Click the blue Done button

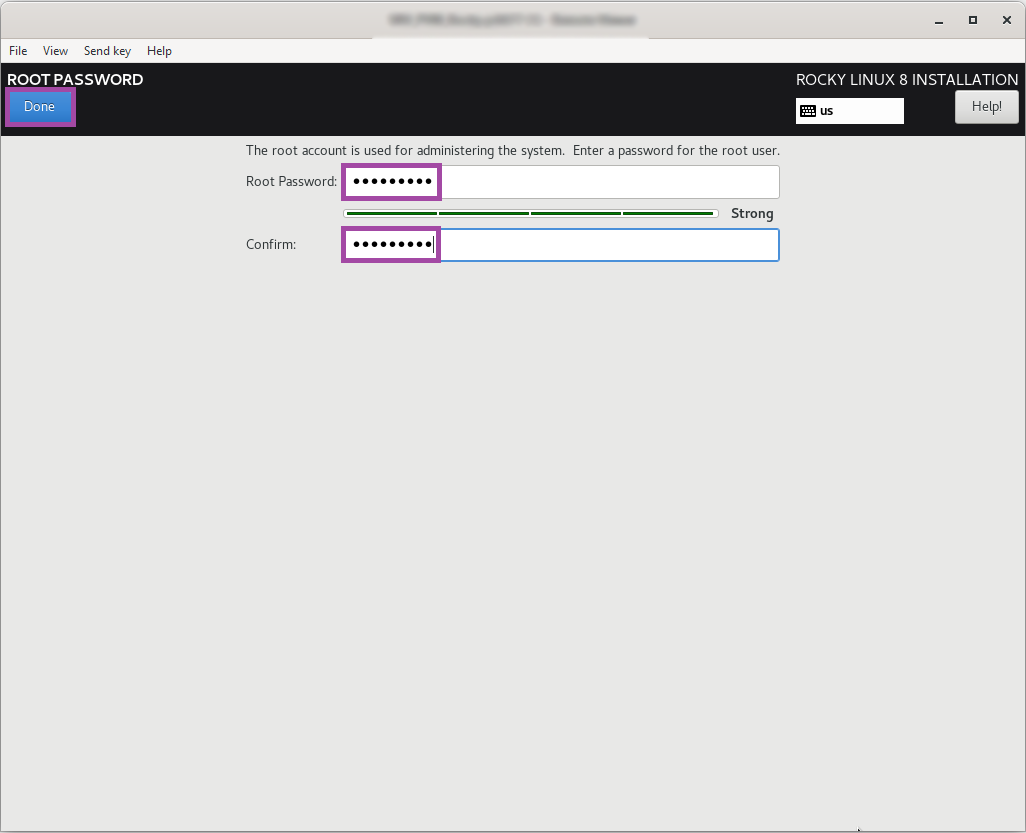(x=40, y=107)
